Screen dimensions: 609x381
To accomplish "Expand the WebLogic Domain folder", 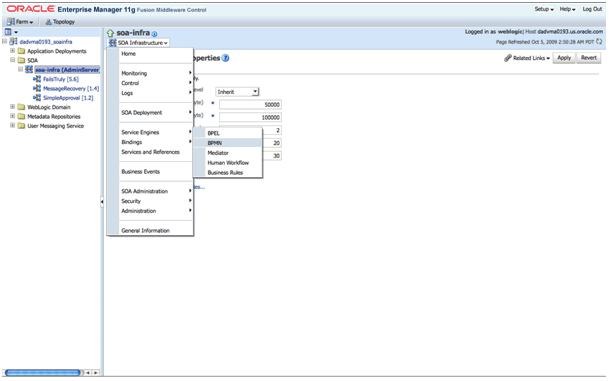I will coord(12,107).
